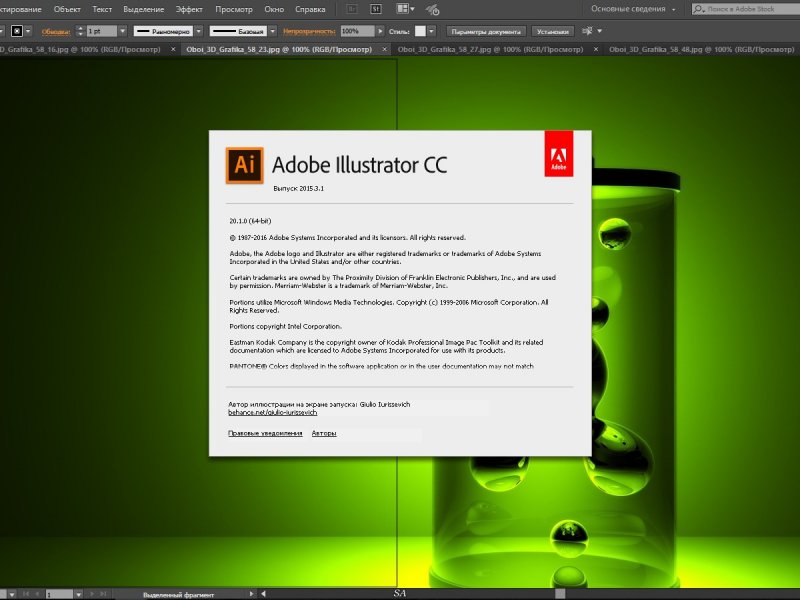The image size is (800, 600).
Task: Expand the status bar info arrow
Action: point(251,594)
